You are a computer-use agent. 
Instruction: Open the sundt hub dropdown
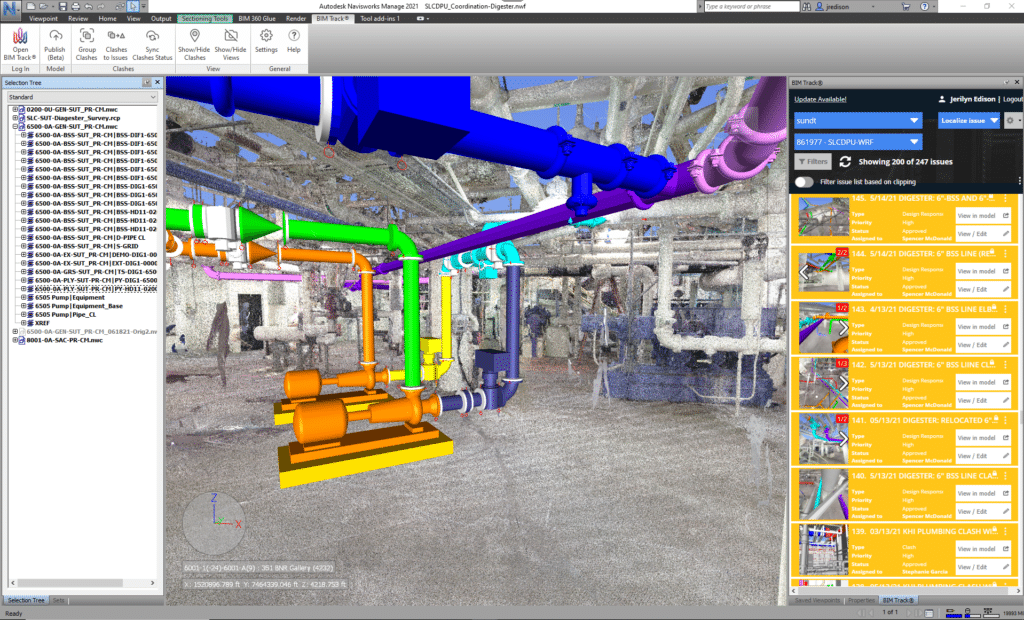[857, 121]
